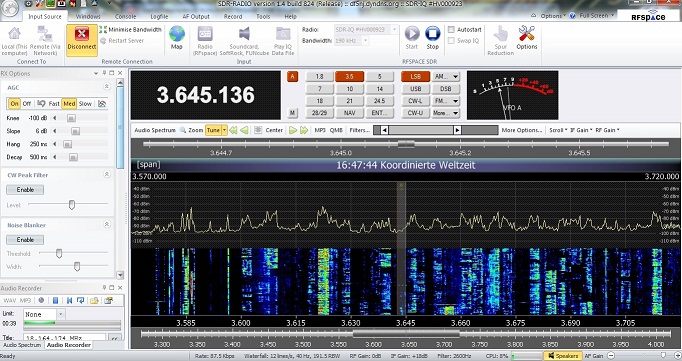Screen dimensions: 682x361
Task: Toggle the Swap IQ checkbox
Action: click(x=451, y=40)
